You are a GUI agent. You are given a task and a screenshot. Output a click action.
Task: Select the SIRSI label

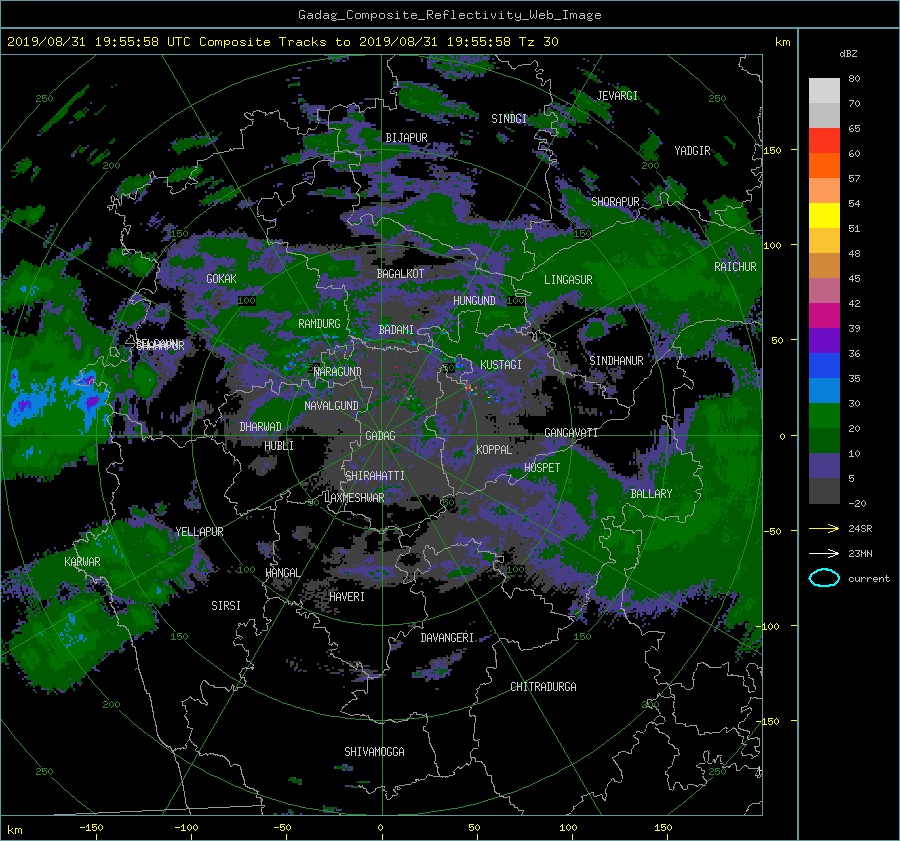point(226,606)
